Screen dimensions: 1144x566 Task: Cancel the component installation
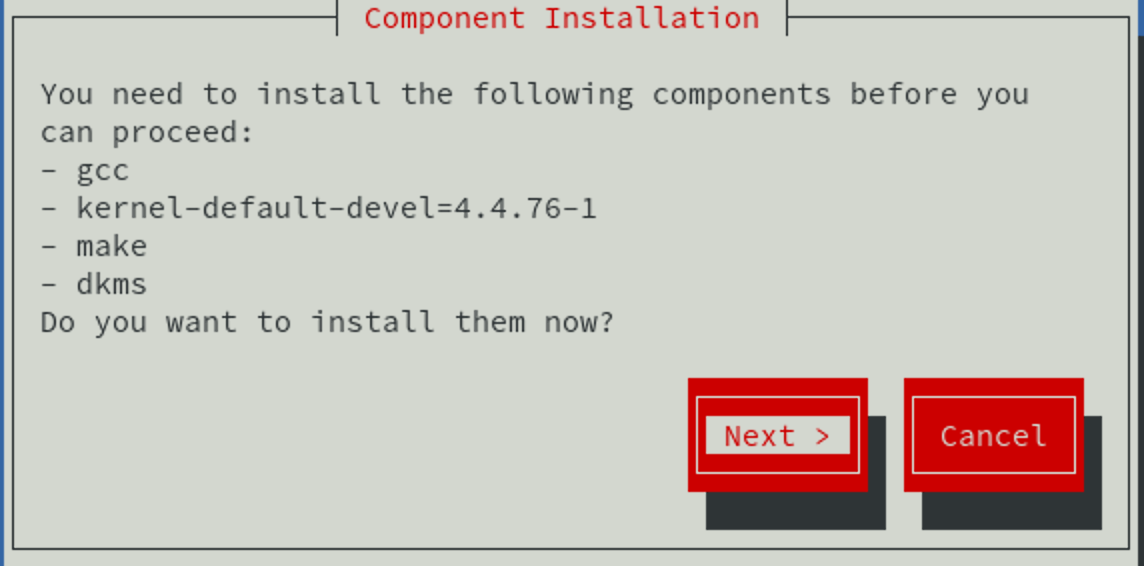994,435
